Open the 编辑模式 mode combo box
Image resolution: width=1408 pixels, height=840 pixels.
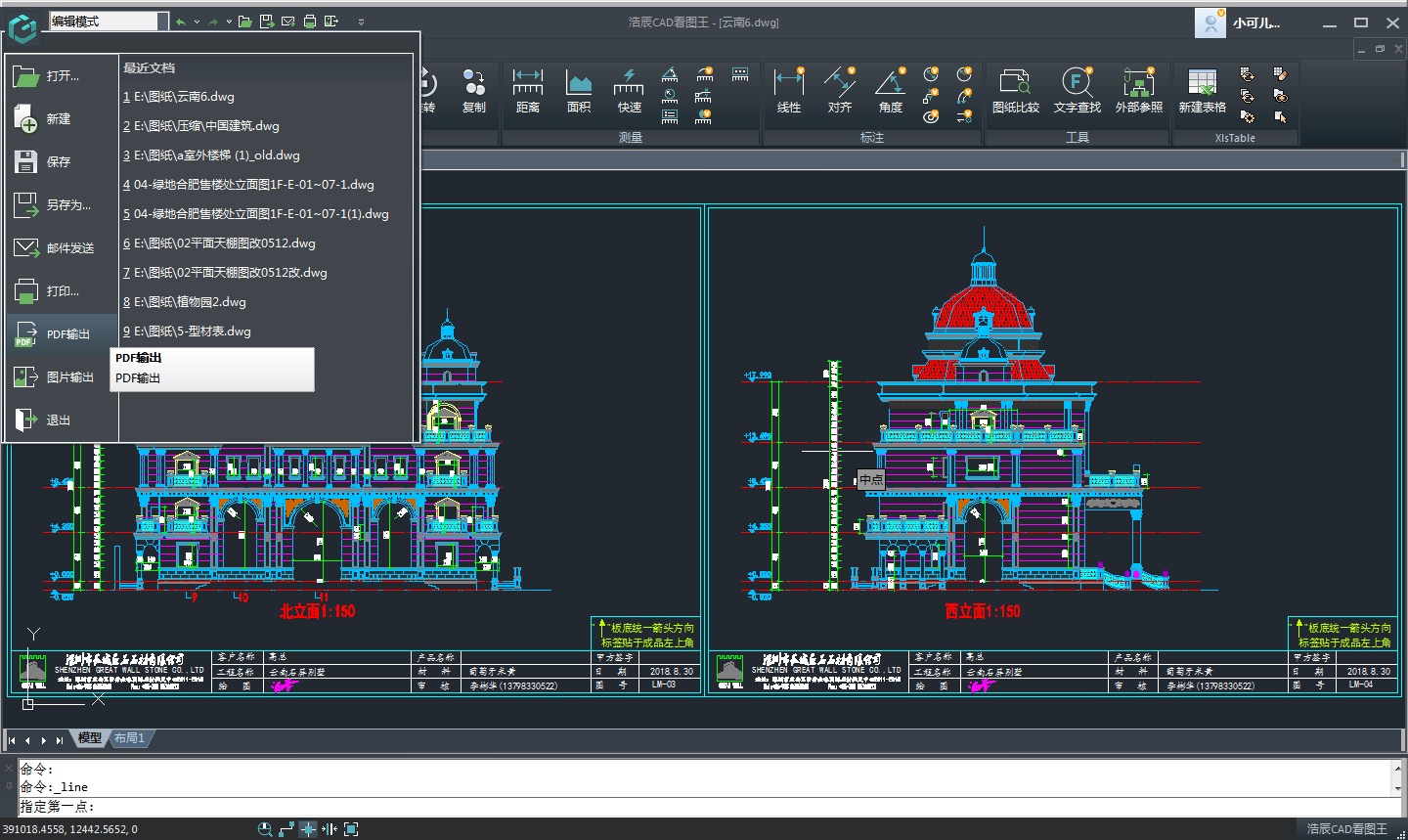(x=110, y=21)
